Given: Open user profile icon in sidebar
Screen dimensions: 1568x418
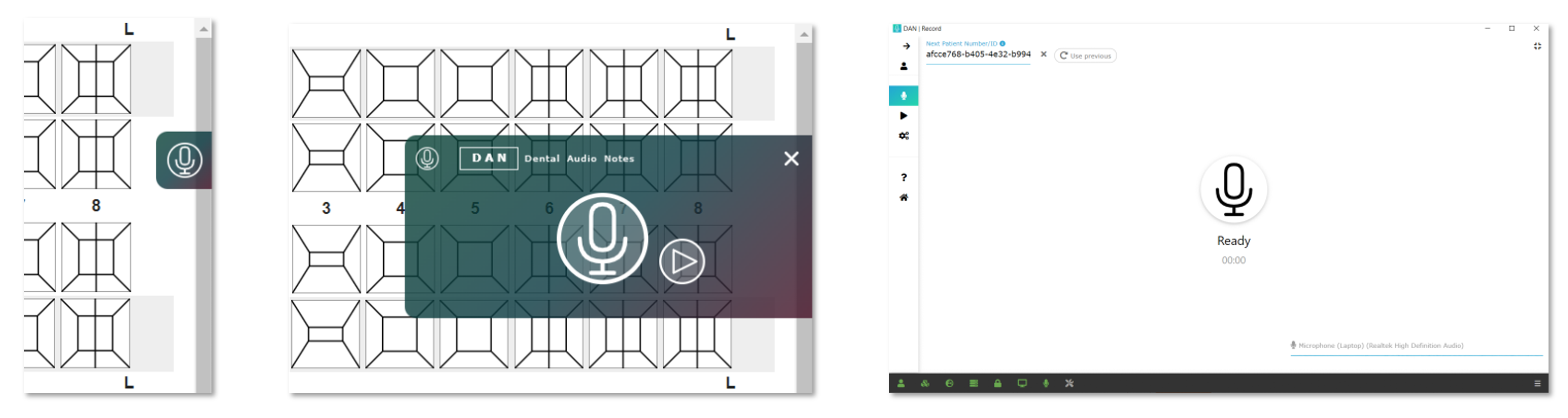Looking at the screenshot, I should click(x=903, y=66).
